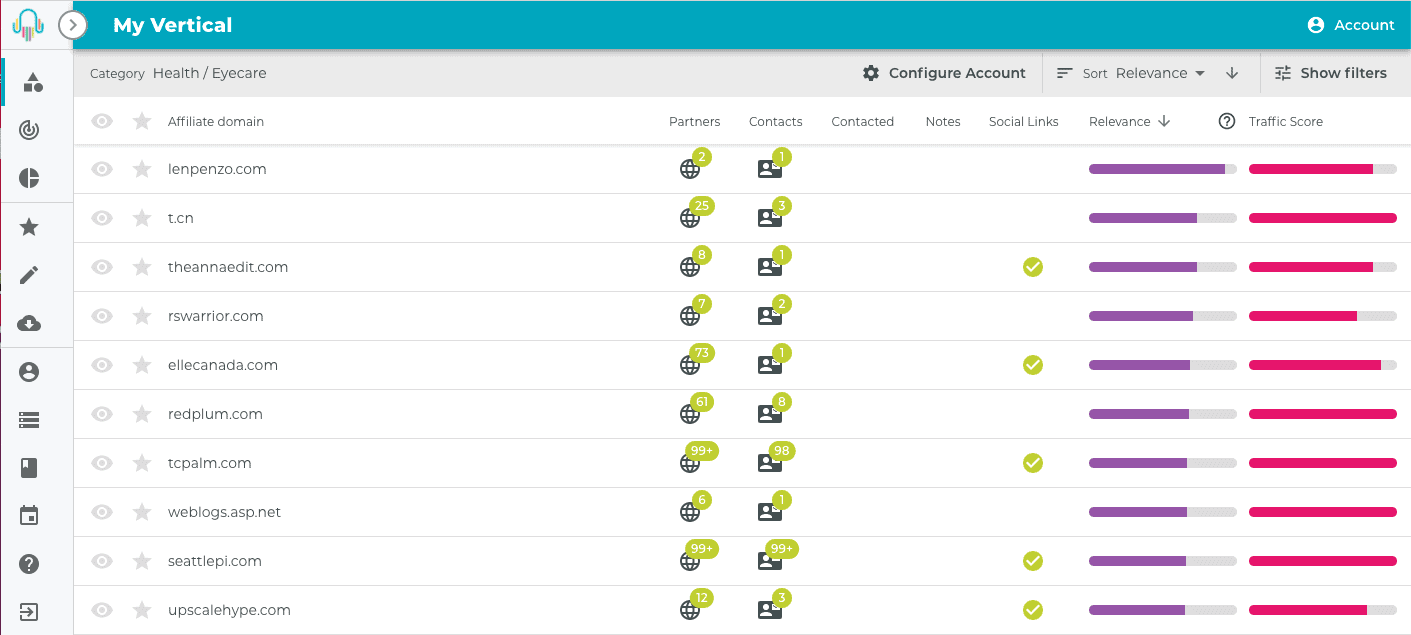Open the lenpenzo.com affiliate domain
Viewport: 1411px width, 635px height.
pyautogui.click(x=217, y=169)
